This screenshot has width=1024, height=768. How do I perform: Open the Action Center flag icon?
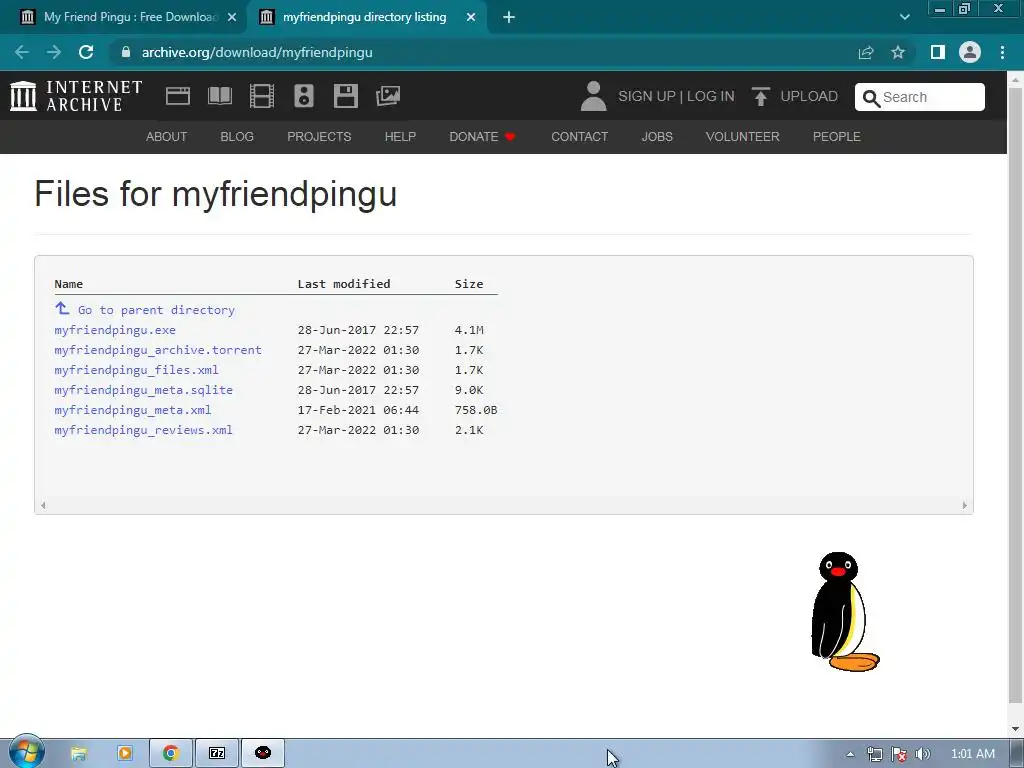pyautogui.click(x=899, y=754)
